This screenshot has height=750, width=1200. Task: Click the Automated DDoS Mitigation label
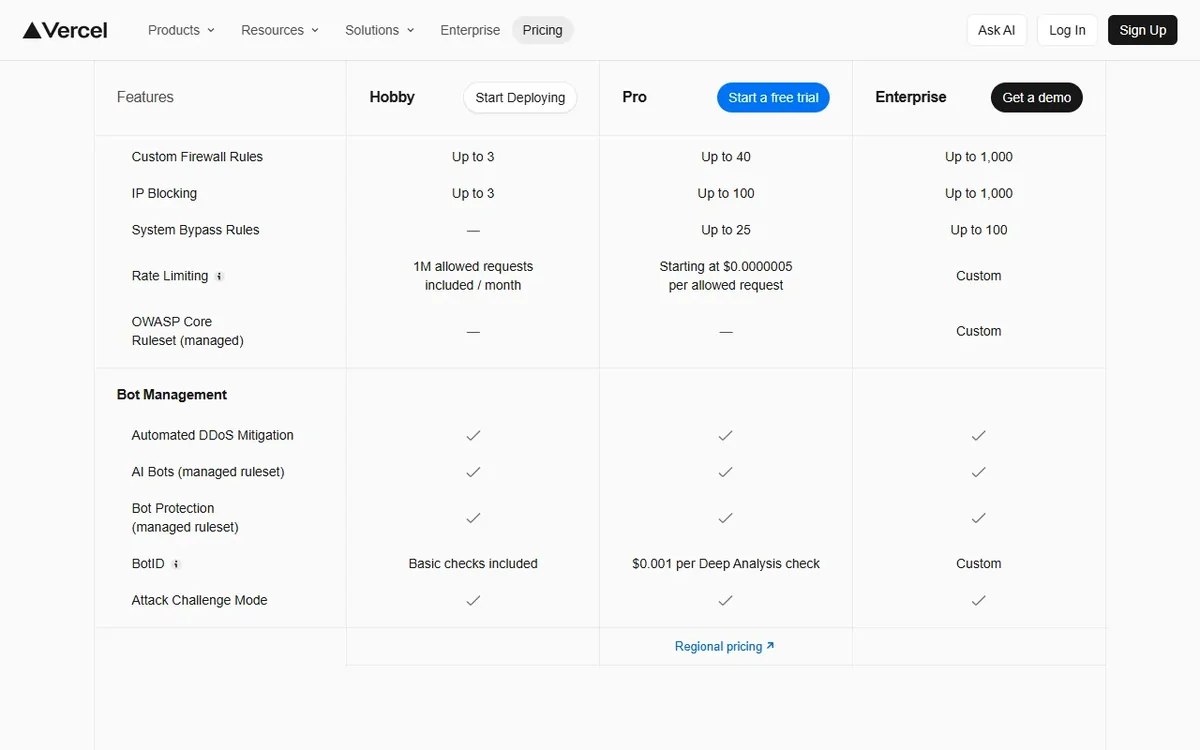pos(212,435)
